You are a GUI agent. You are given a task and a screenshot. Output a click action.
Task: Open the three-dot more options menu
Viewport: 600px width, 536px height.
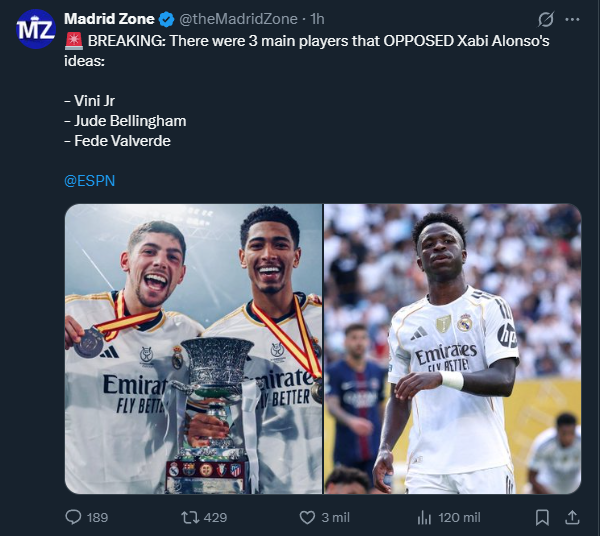(x=572, y=19)
